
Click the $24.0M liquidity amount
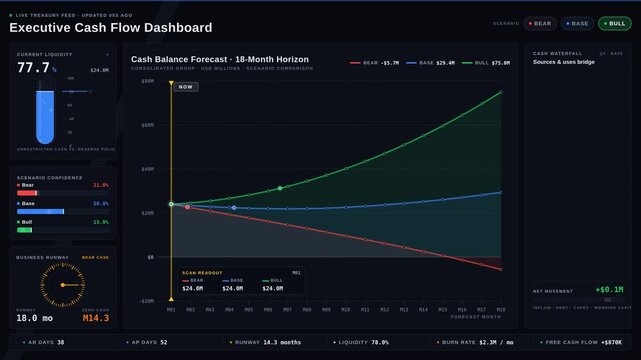99,70
